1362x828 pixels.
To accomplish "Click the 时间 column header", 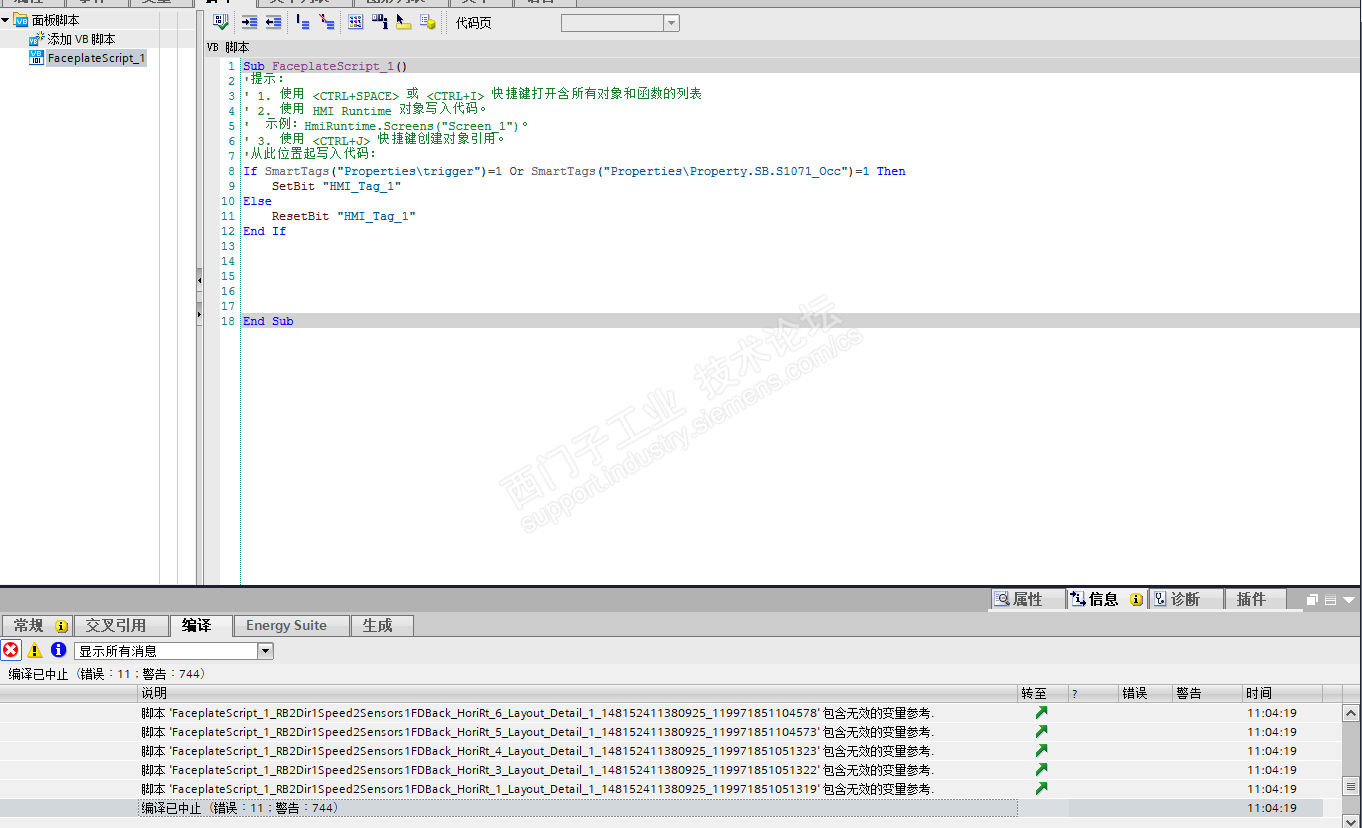I will tap(1282, 693).
